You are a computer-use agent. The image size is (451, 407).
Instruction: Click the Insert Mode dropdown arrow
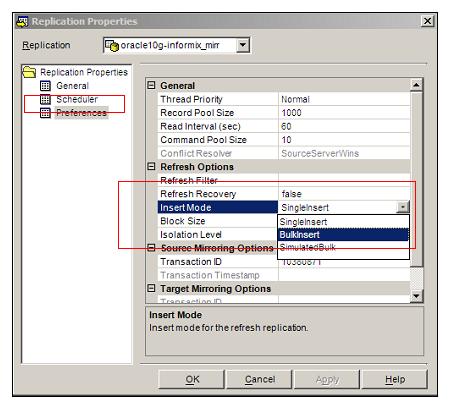point(403,207)
